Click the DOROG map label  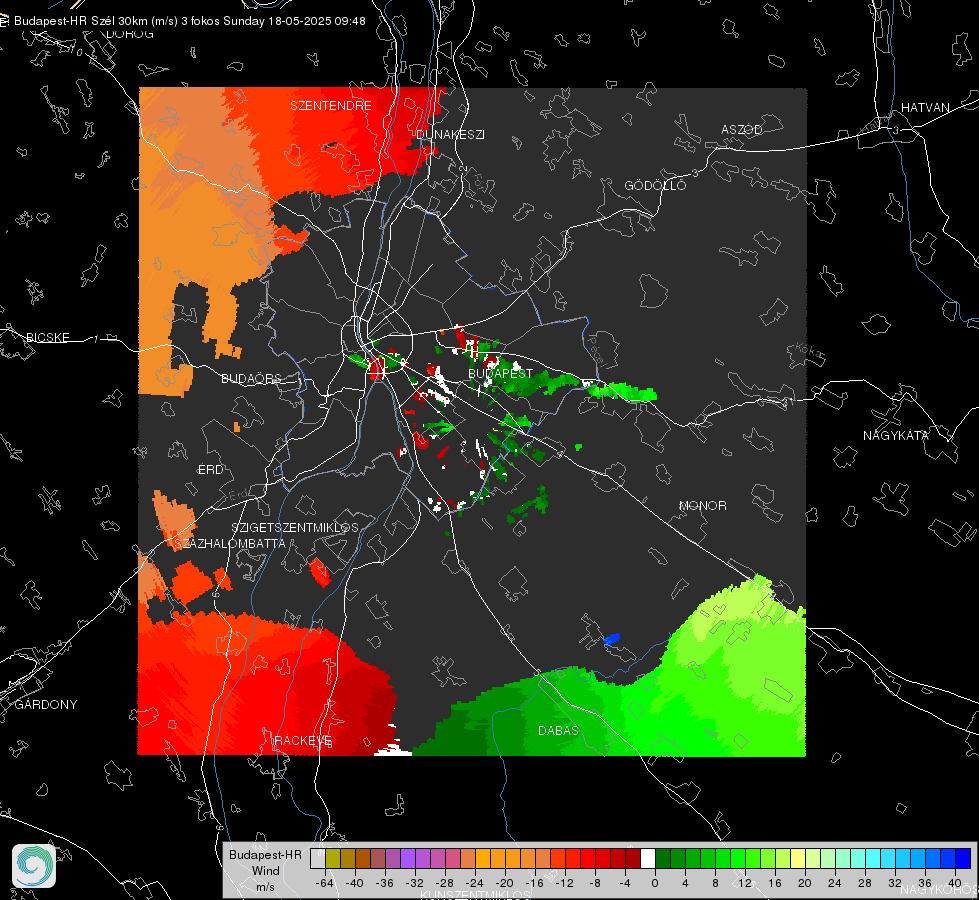pyautogui.click(x=130, y=34)
